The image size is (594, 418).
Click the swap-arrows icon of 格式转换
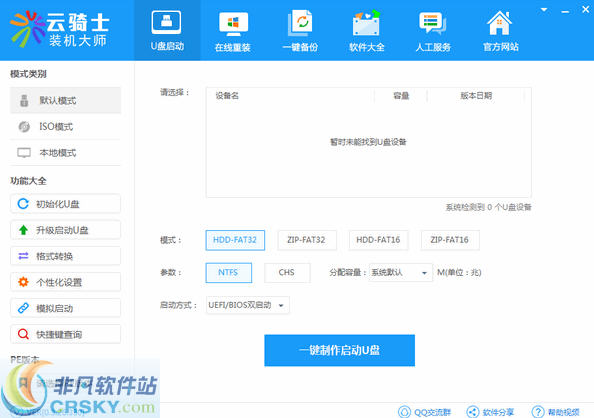[23, 256]
